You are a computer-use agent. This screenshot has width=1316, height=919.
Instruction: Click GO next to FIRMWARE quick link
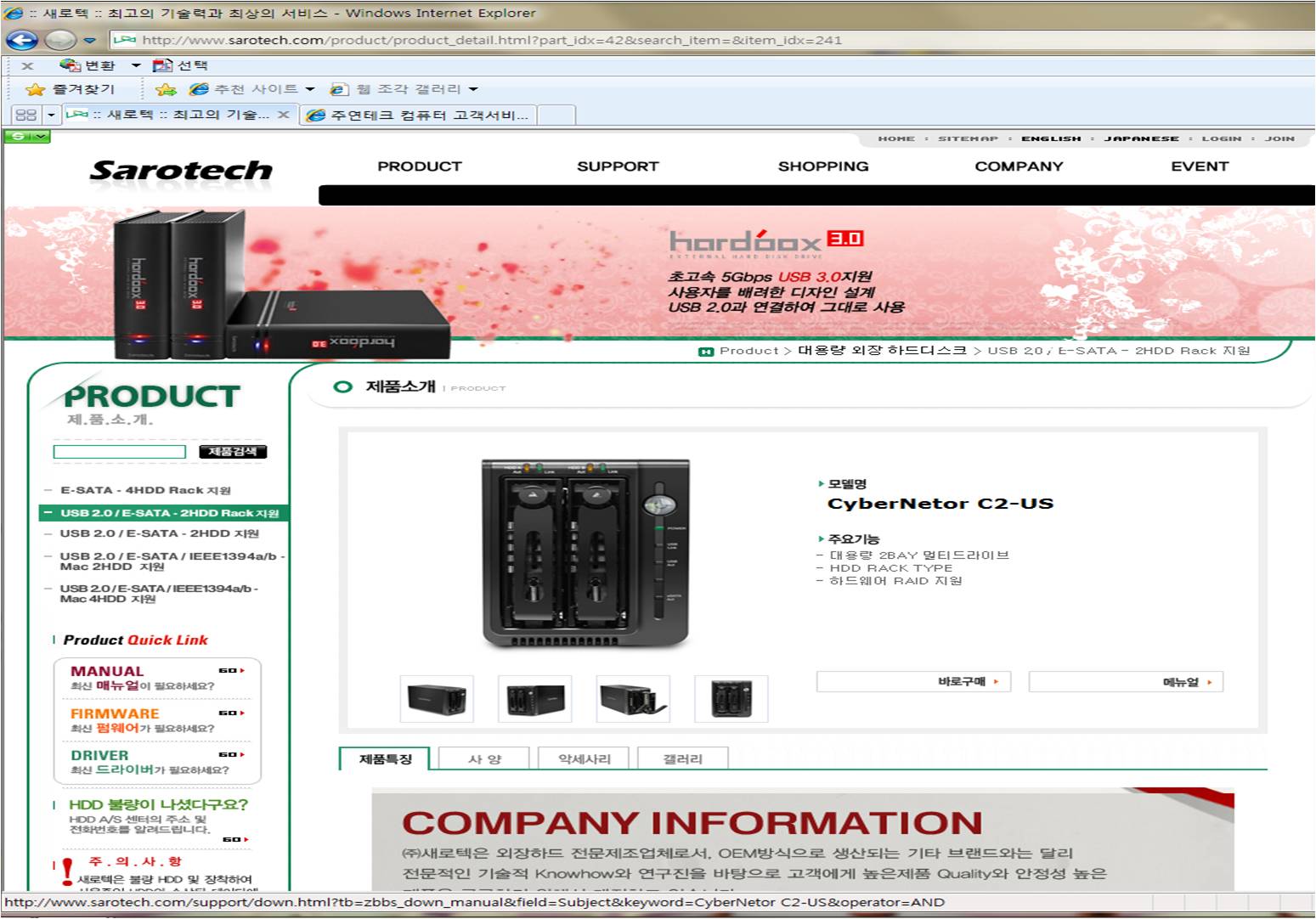(x=231, y=713)
